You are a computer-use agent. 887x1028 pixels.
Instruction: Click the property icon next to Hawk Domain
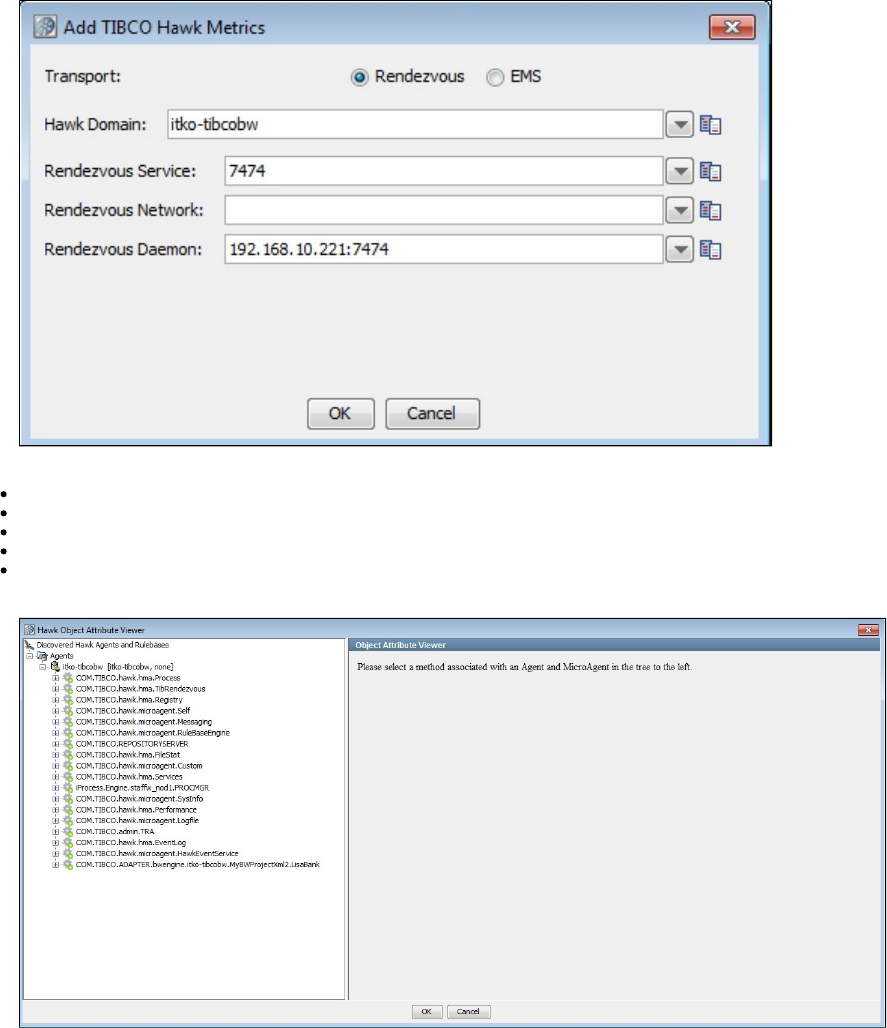tap(710, 125)
